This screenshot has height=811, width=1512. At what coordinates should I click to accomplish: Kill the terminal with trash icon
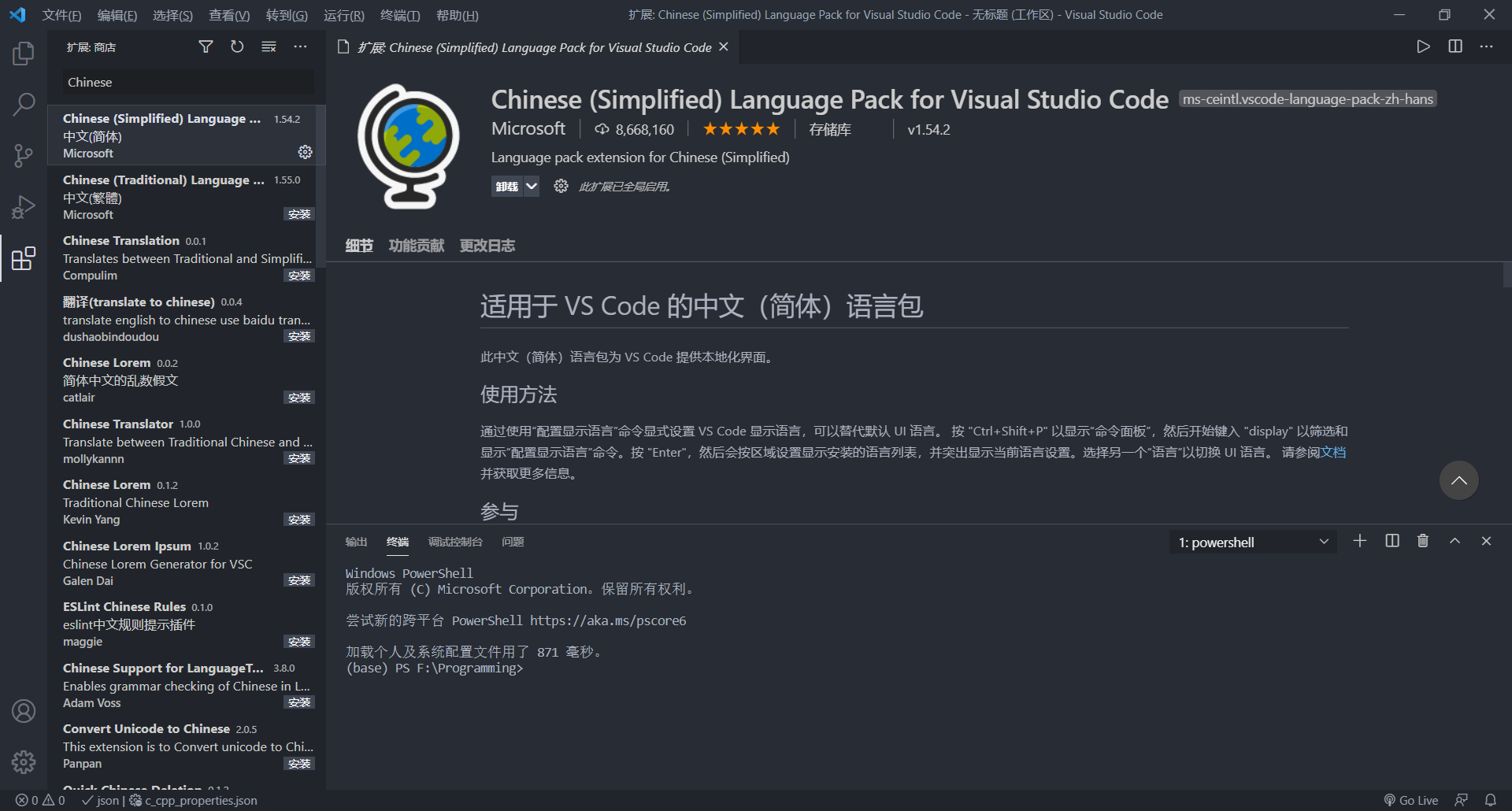1423,541
